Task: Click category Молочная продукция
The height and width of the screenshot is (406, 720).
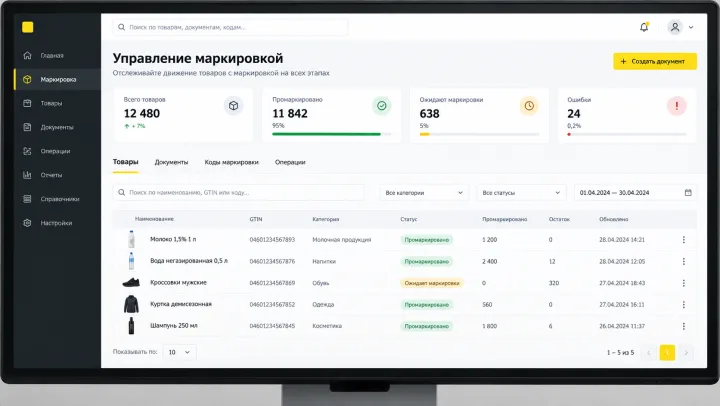Action: 342,240
